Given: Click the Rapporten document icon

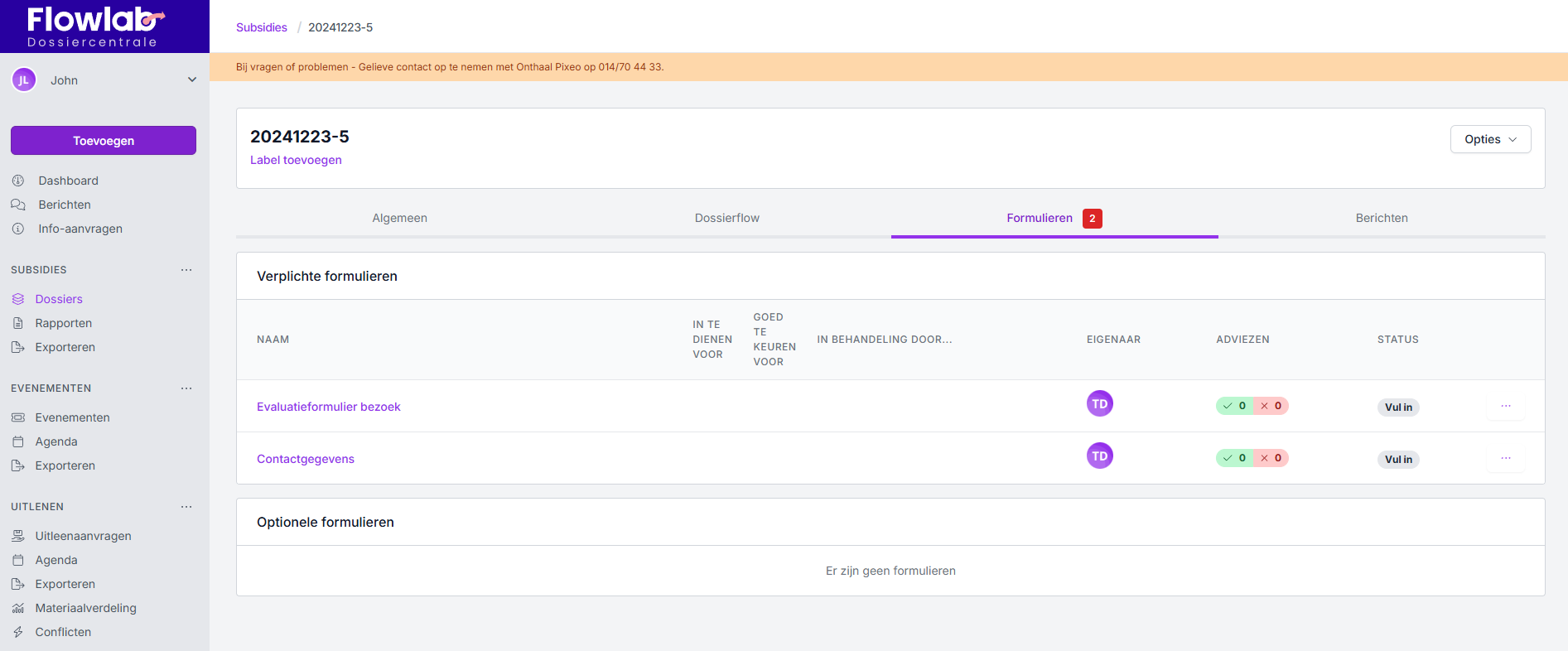Looking at the screenshot, I should tap(18, 323).
